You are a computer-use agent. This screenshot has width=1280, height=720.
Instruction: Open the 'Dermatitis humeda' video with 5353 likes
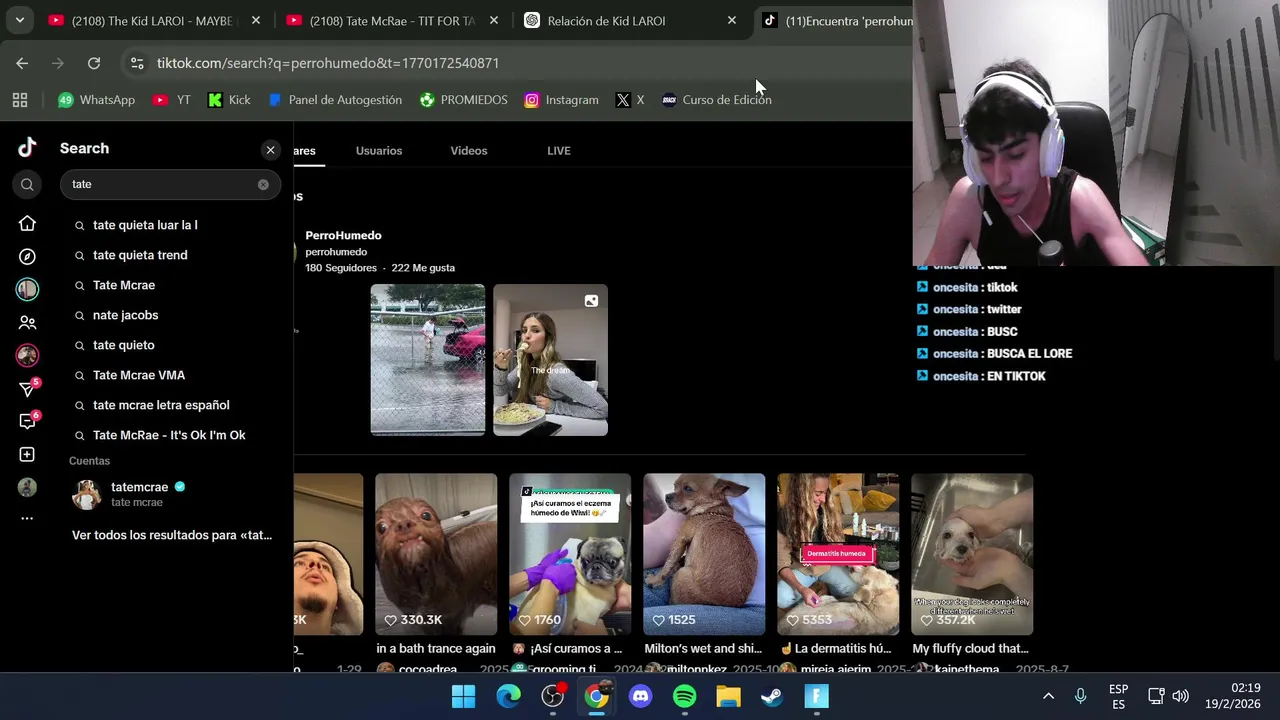(838, 554)
